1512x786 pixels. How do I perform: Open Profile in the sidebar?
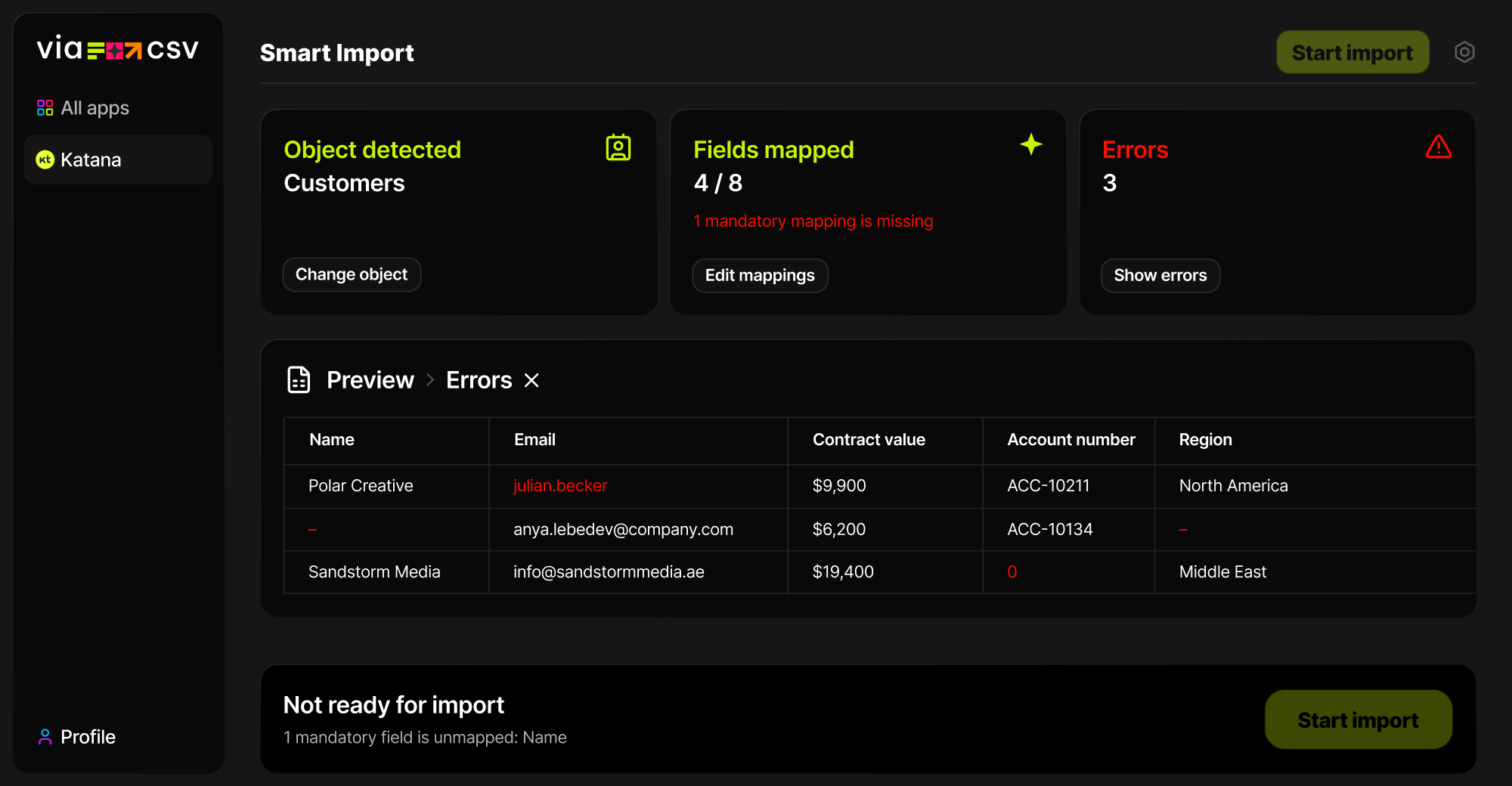[88, 737]
